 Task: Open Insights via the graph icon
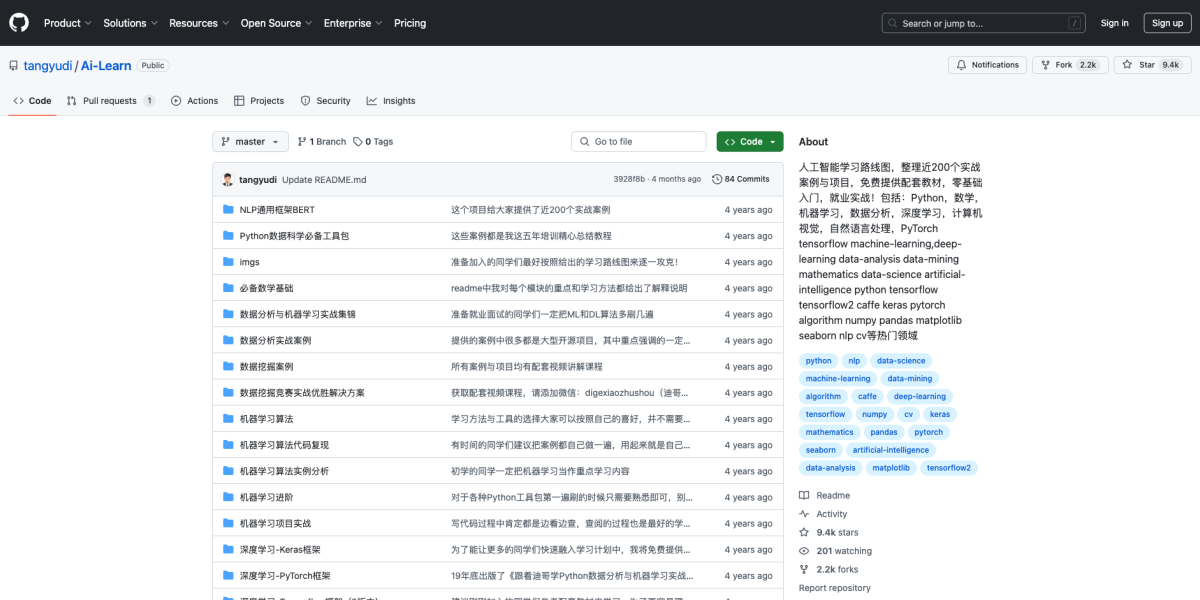[x=371, y=100]
